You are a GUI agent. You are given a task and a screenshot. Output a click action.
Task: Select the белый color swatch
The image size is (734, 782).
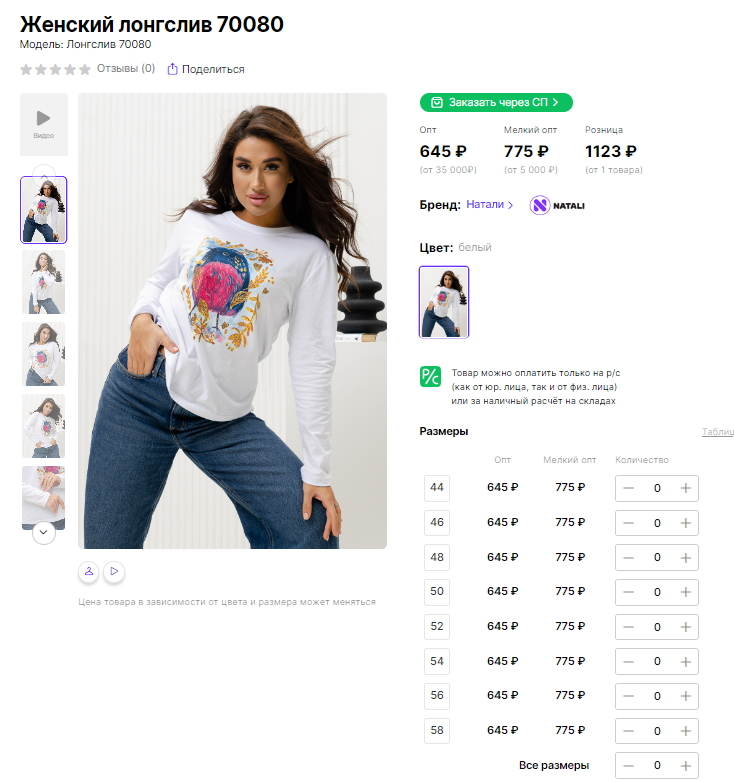coord(444,302)
